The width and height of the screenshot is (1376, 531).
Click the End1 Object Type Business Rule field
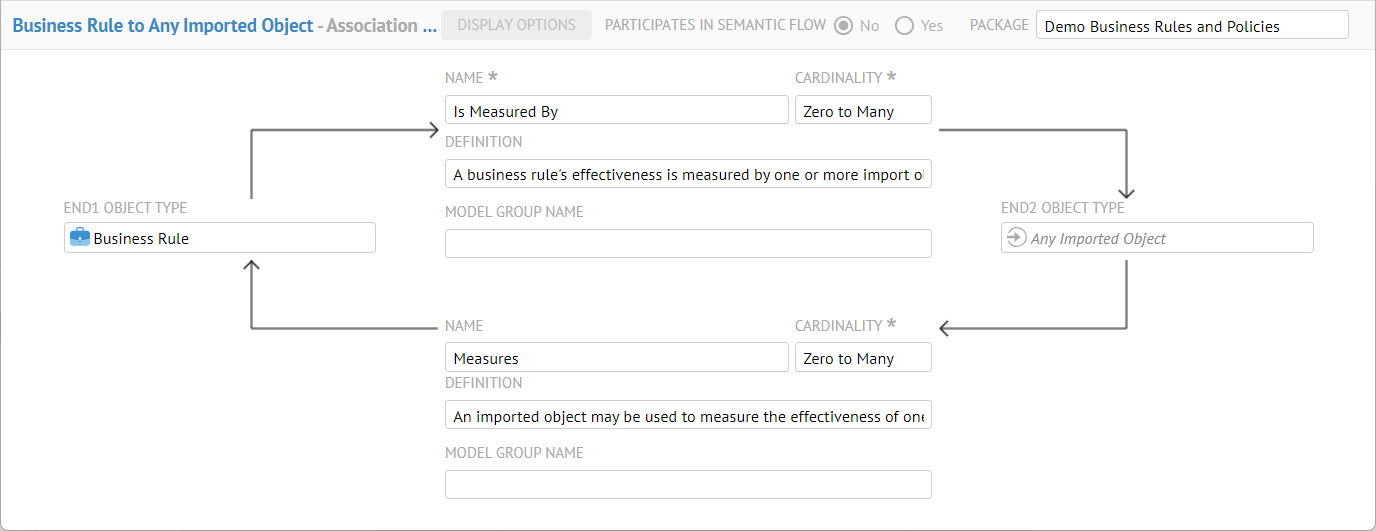[220, 238]
